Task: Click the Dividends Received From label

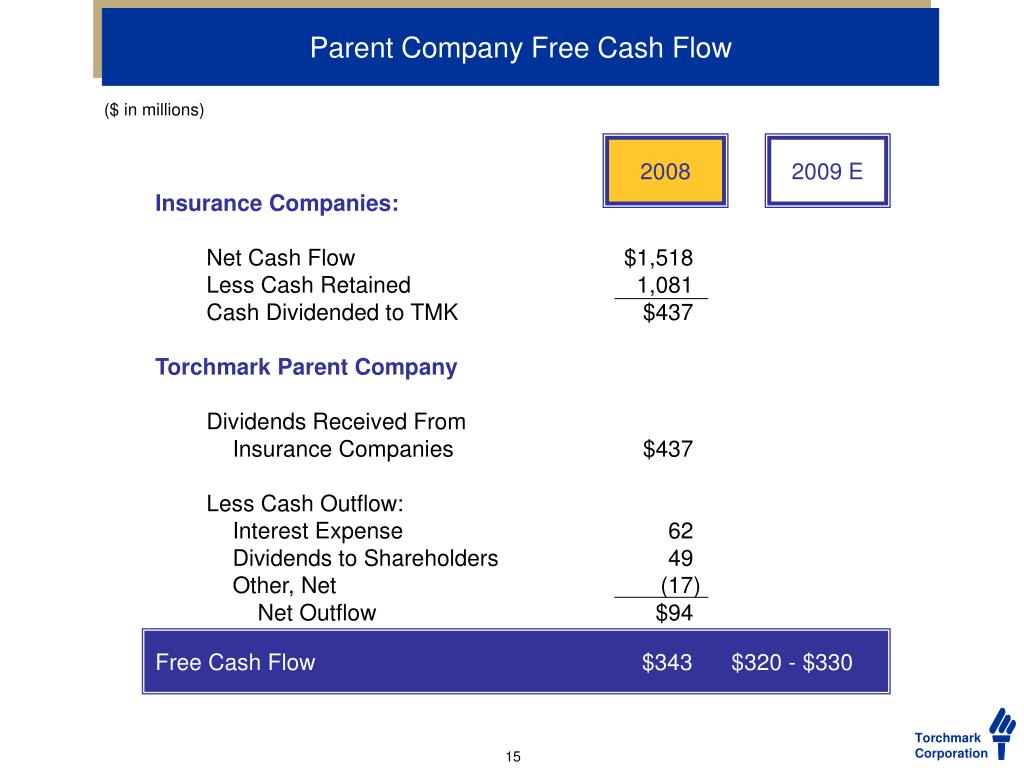Action: click(336, 422)
